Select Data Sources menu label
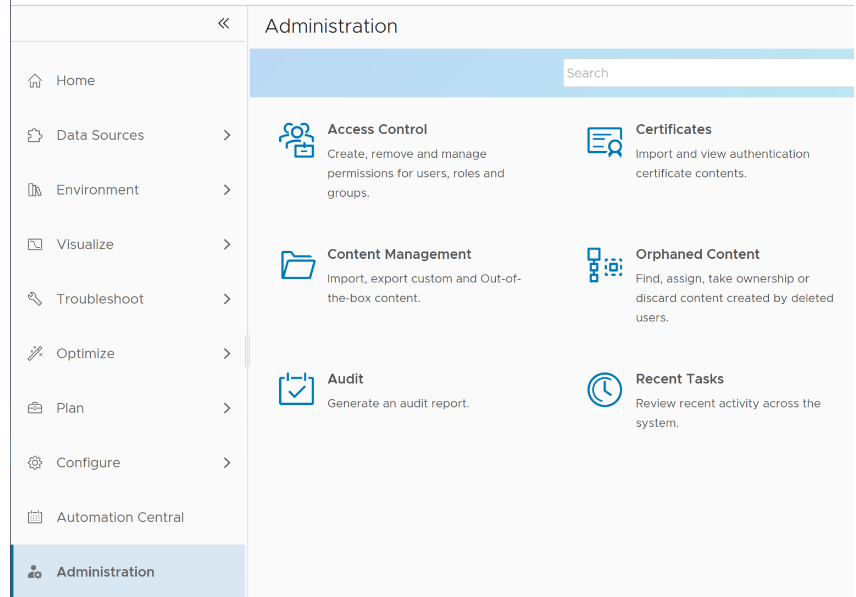This screenshot has width=856, height=597. point(100,135)
